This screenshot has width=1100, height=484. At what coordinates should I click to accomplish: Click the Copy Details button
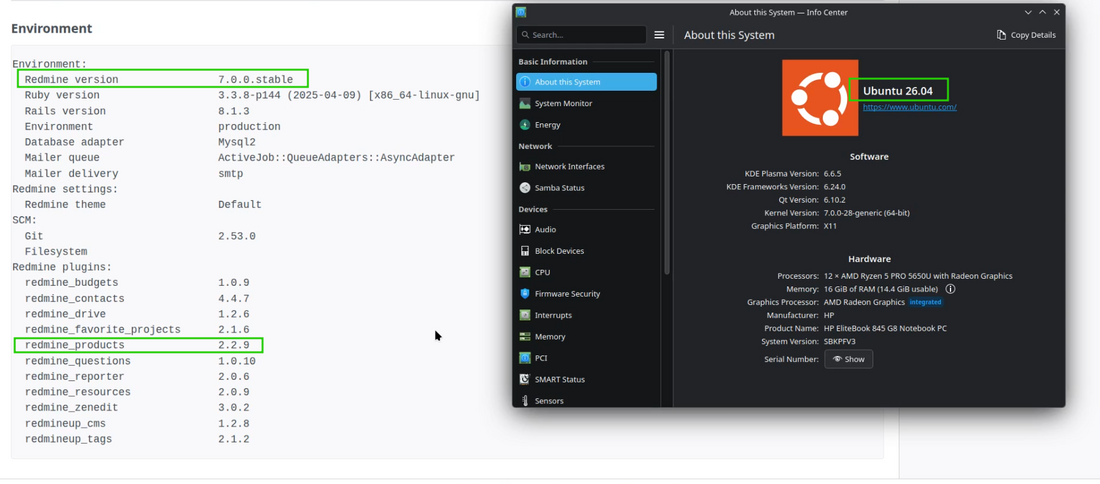pyautogui.click(x=1026, y=35)
